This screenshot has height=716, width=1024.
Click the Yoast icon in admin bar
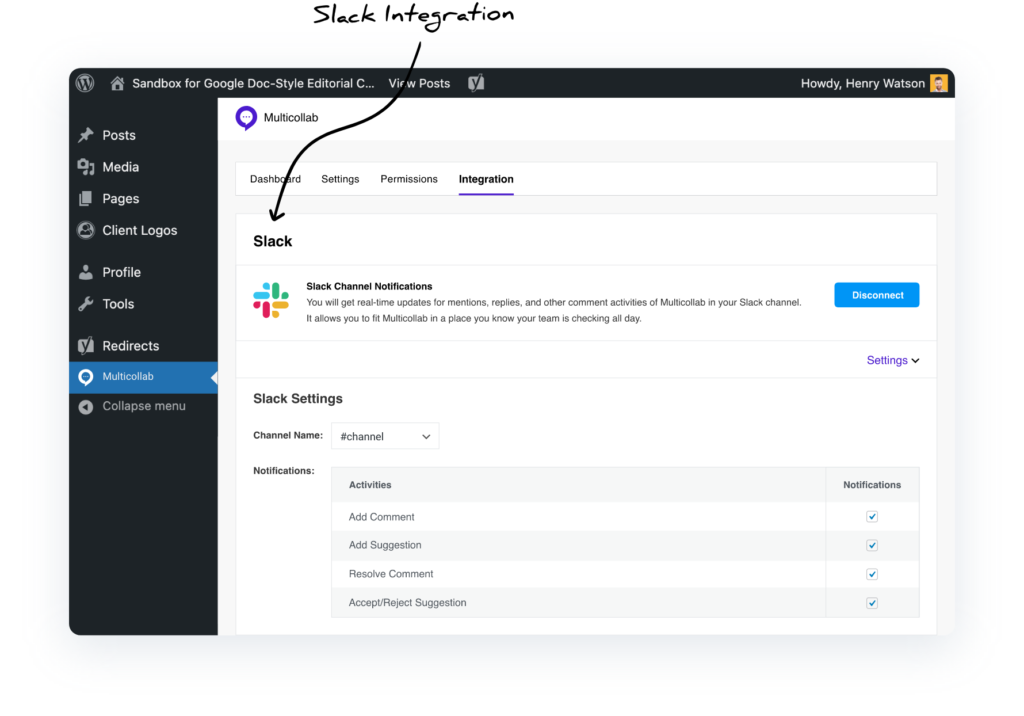tap(476, 83)
